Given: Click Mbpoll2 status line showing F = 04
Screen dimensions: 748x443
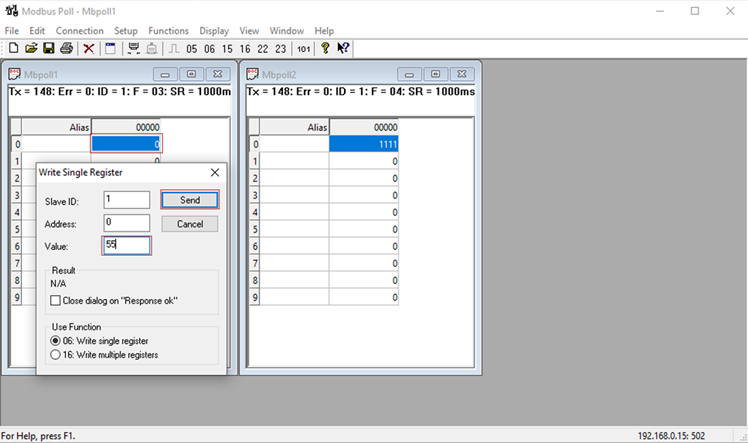Looking at the screenshot, I should coord(361,91).
